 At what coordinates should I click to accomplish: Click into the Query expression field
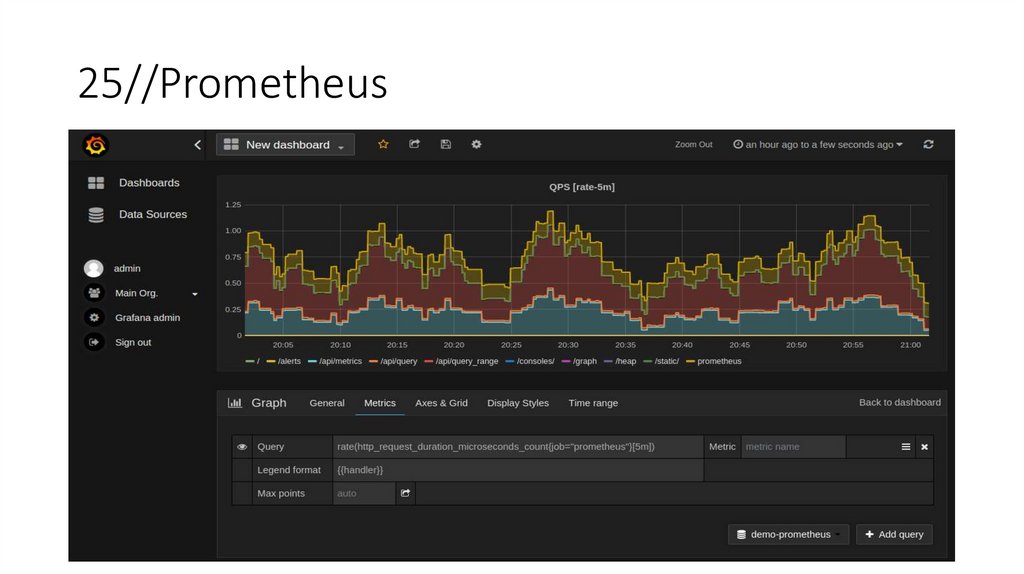click(x=518, y=447)
